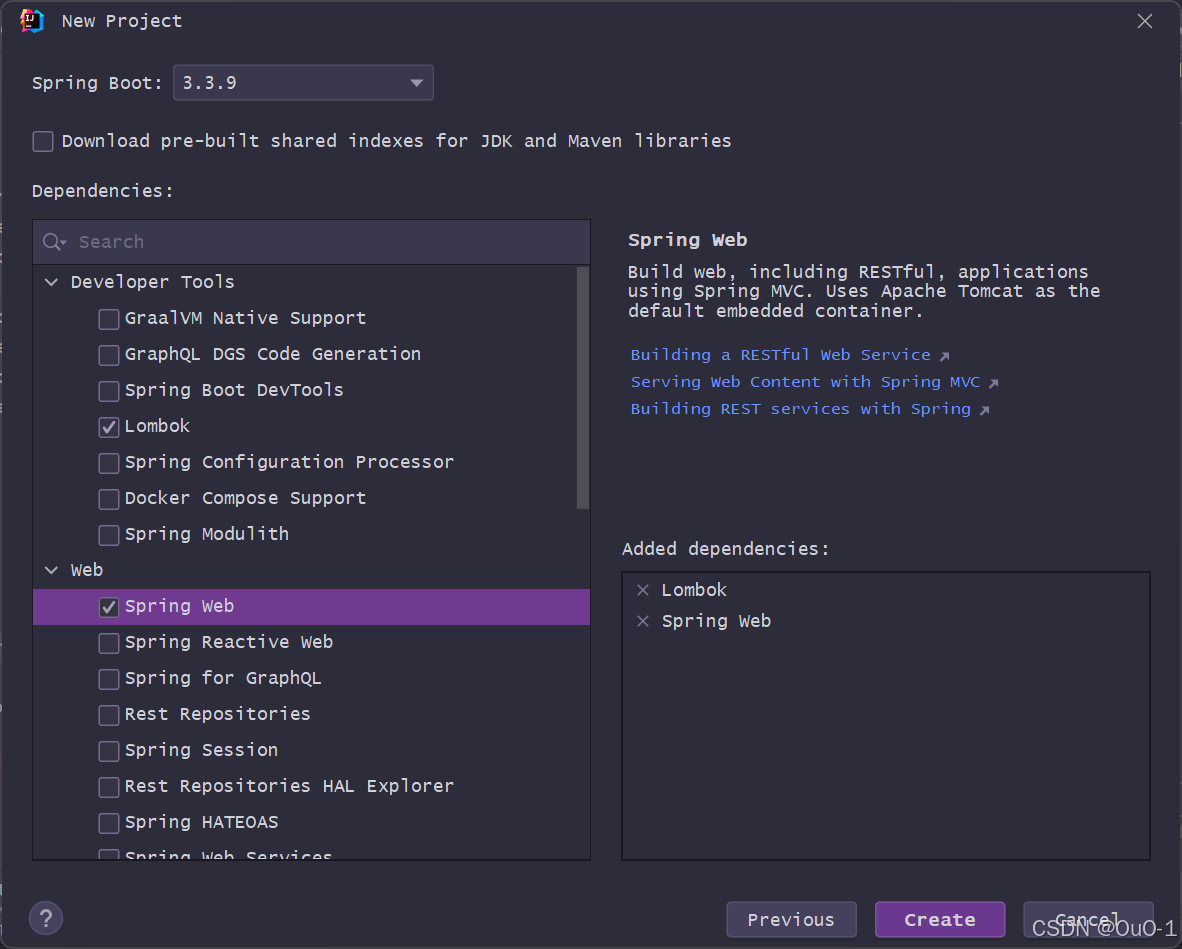Enable Docker Compose Support checkbox
Viewport: 1182px width, 949px height.
[109, 499]
